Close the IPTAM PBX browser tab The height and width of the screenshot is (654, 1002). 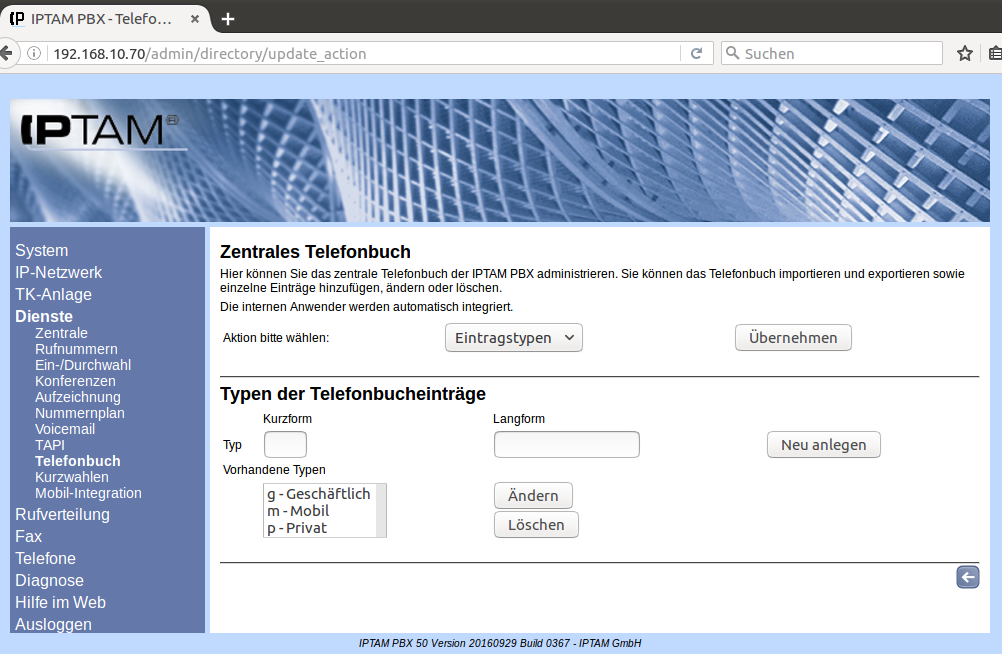(198, 19)
